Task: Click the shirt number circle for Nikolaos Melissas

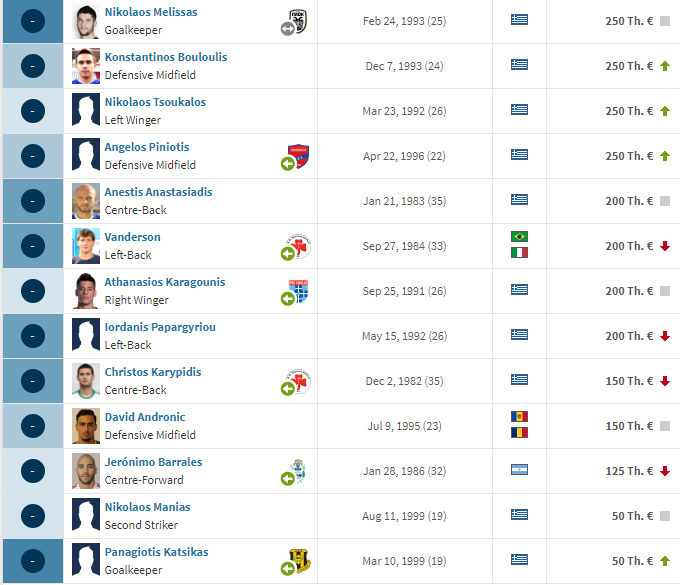Action: (33, 21)
